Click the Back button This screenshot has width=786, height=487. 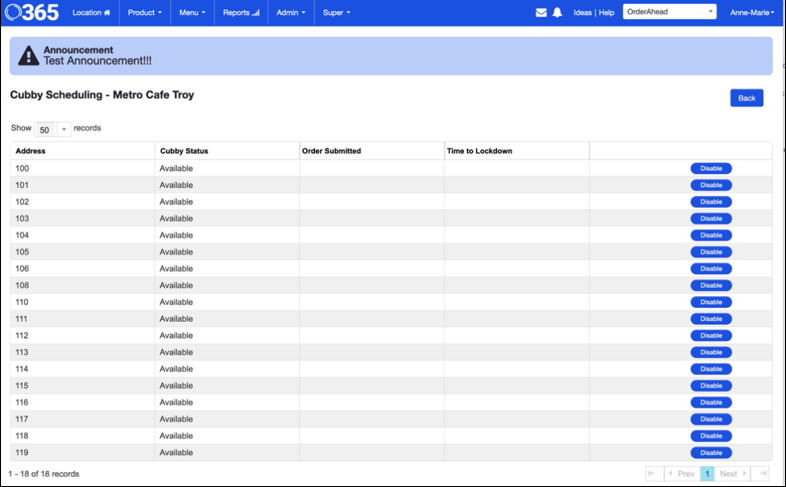746,98
